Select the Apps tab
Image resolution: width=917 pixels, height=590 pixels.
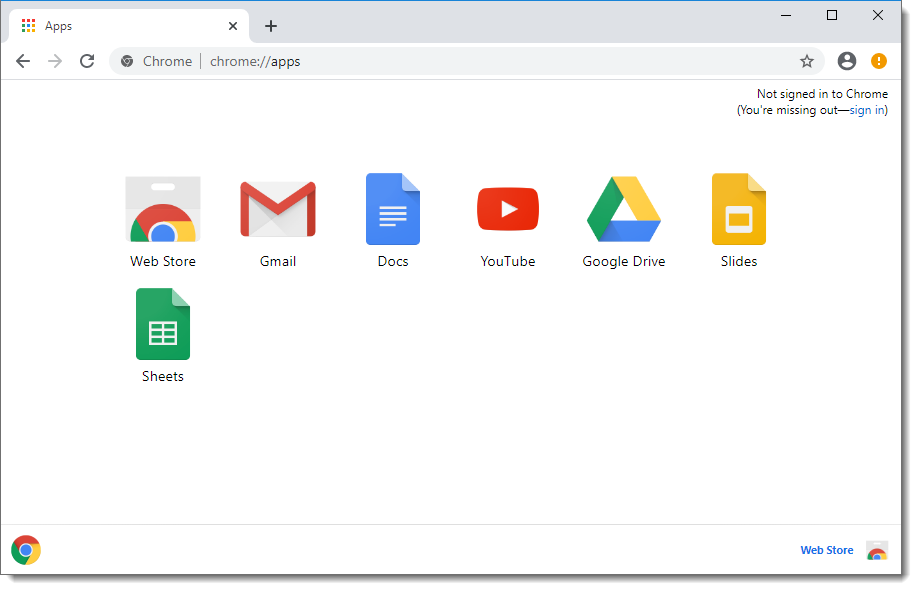click(x=129, y=26)
